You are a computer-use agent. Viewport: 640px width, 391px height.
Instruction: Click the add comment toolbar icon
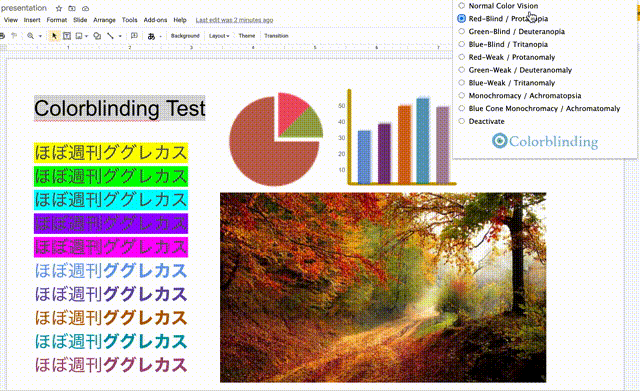(x=134, y=36)
